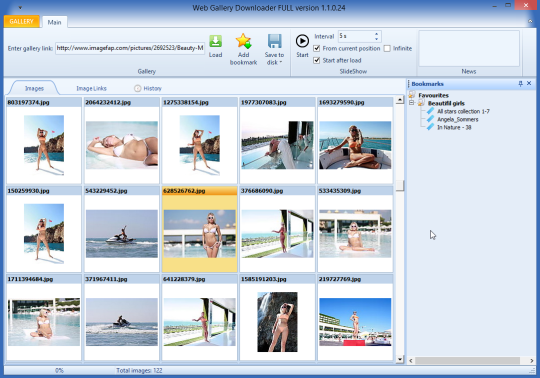Click the 0% progress indicator
Image resolution: width=540 pixels, height=378 pixels.
(59, 370)
